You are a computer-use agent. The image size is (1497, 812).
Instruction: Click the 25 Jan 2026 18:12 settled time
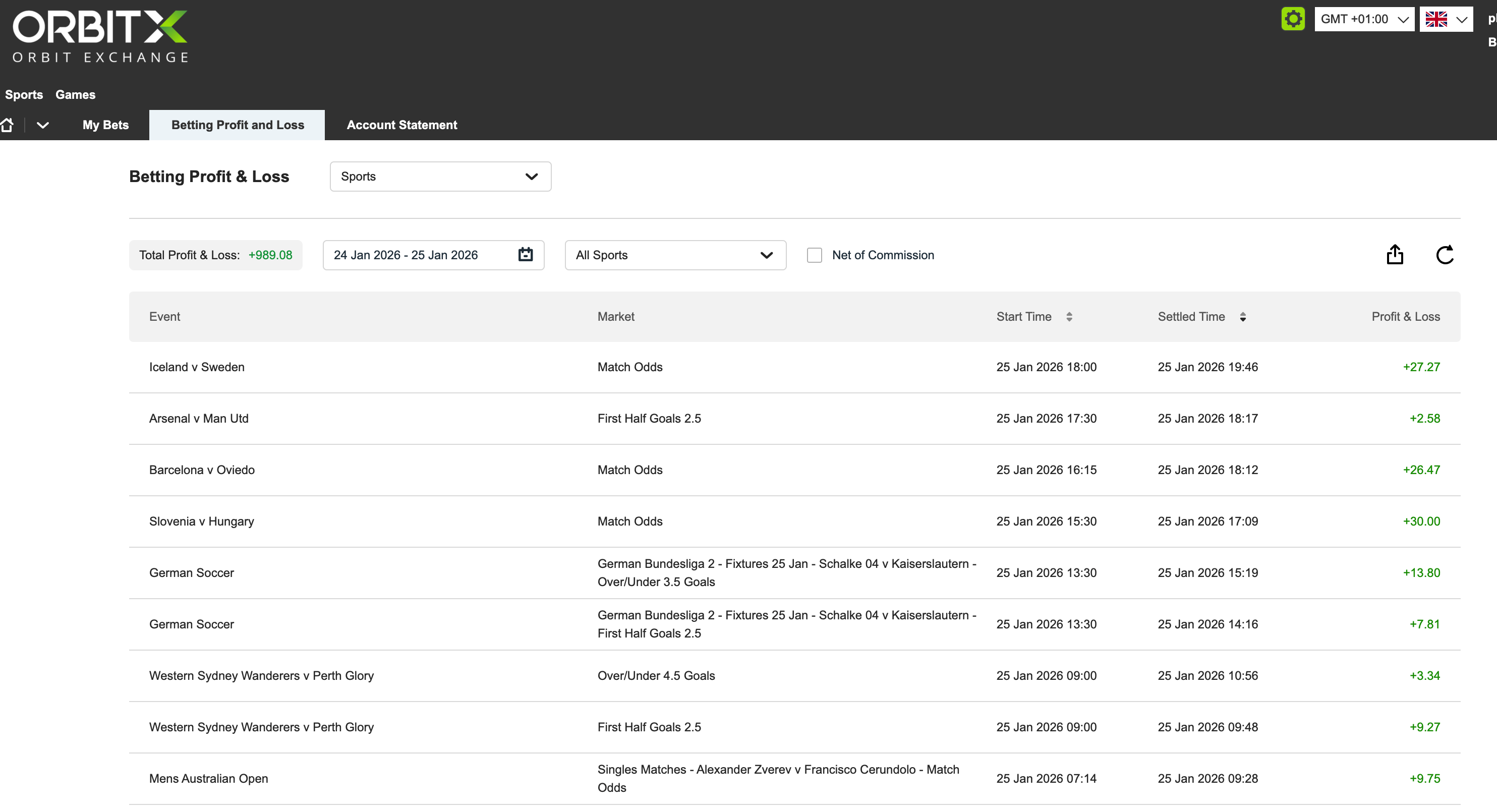pyautogui.click(x=1207, y=470)
